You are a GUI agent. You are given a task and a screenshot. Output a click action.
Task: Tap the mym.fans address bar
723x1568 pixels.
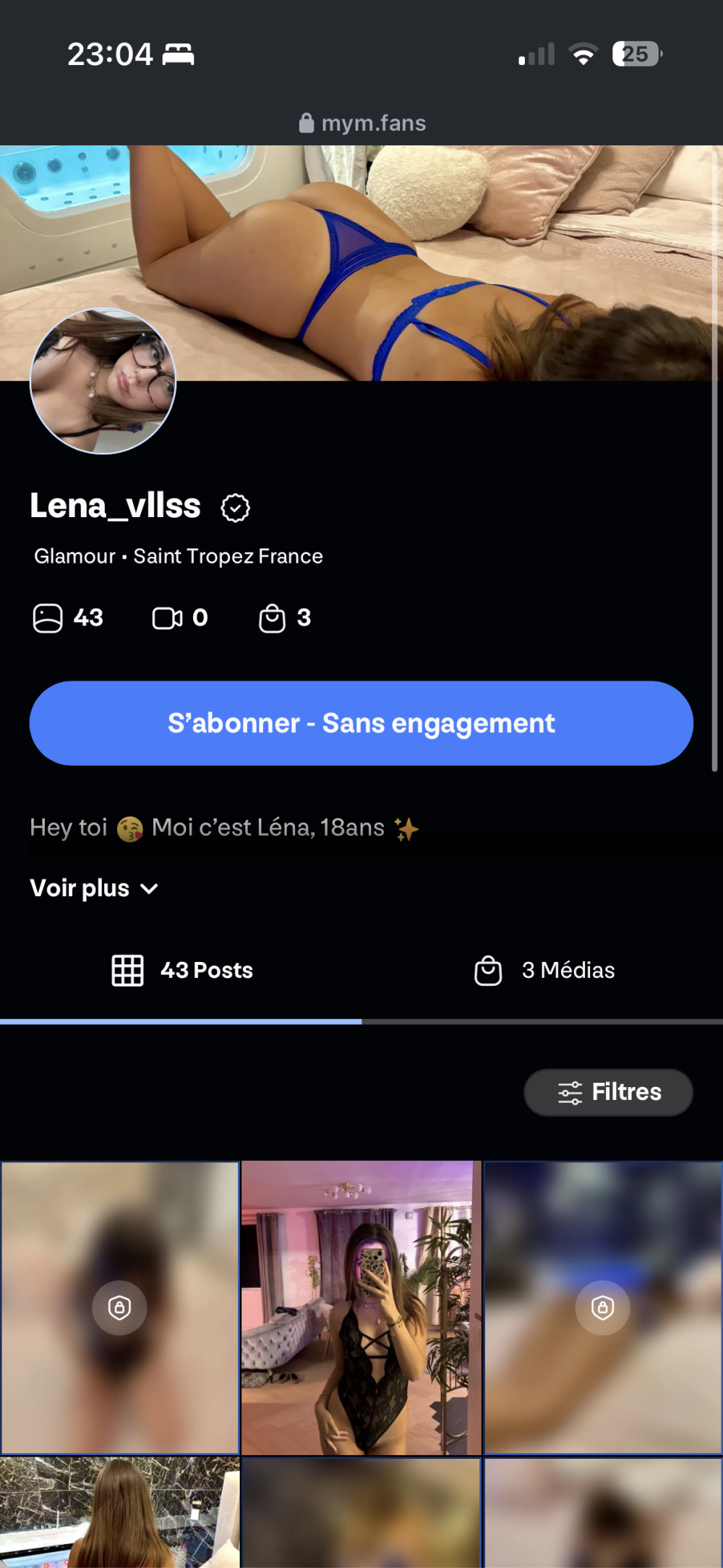(362, 123)
